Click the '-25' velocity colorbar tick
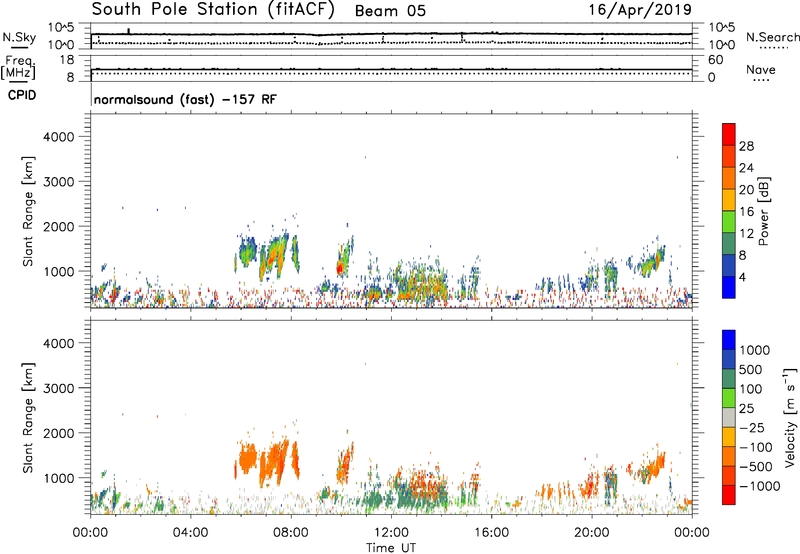This screenshot has height=554, width=800. pyautogui.click(x=752, y=427)
